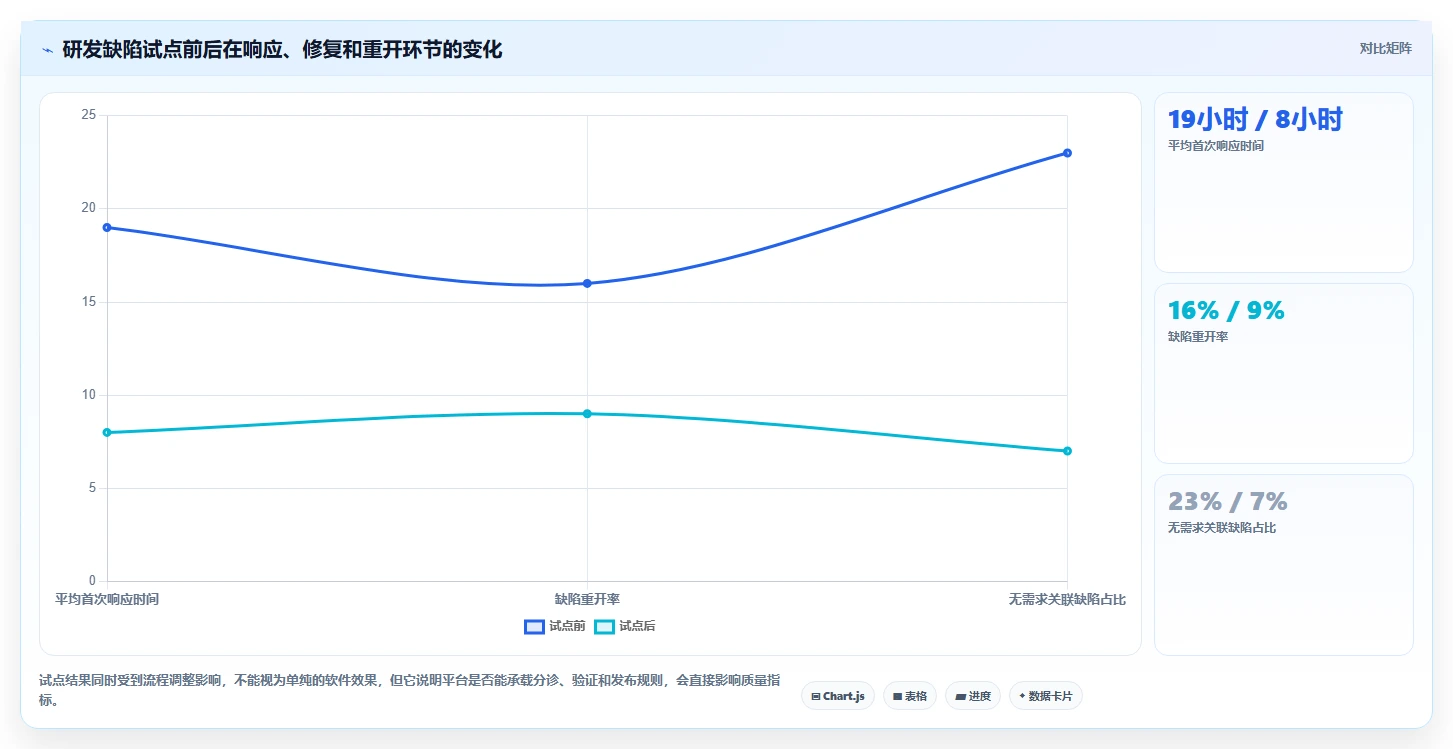Viewport: 1453px width, 749px height.
Task: Click the 对比矩阵 label in the header
Action: tap(1385, 48)
